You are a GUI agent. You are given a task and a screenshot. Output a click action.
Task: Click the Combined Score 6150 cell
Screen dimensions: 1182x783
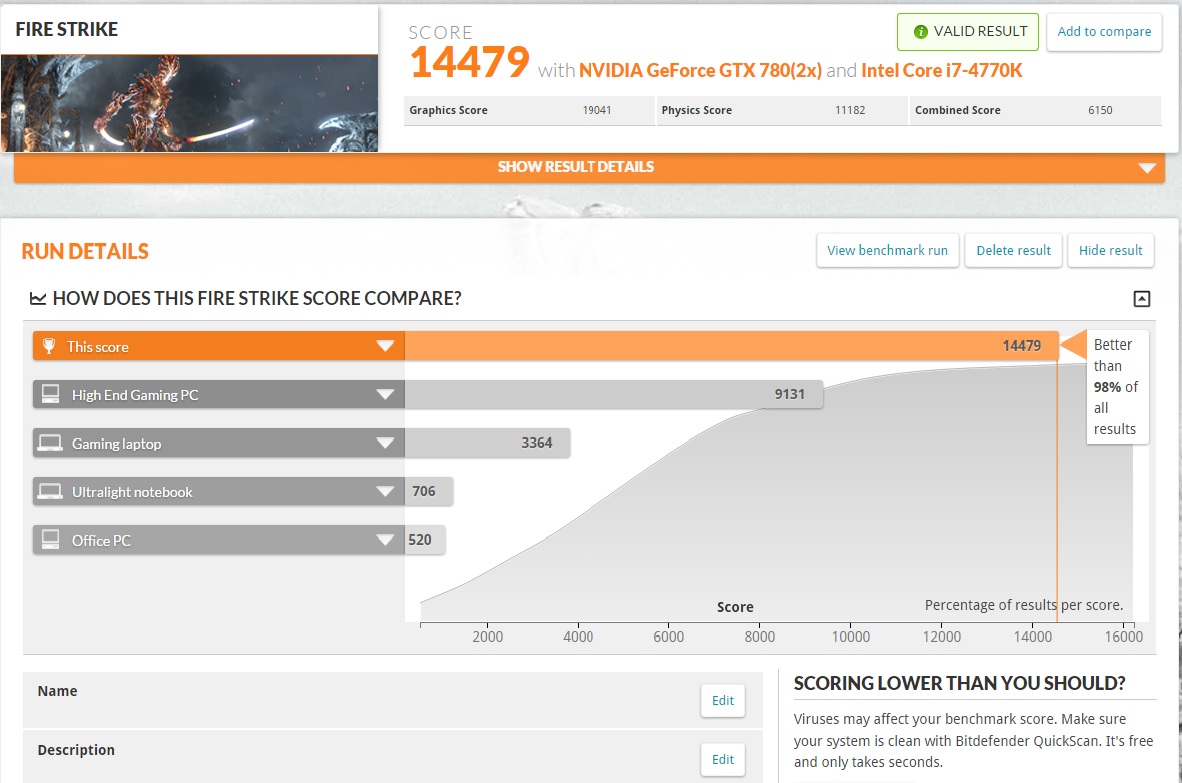click(1035, 110)
